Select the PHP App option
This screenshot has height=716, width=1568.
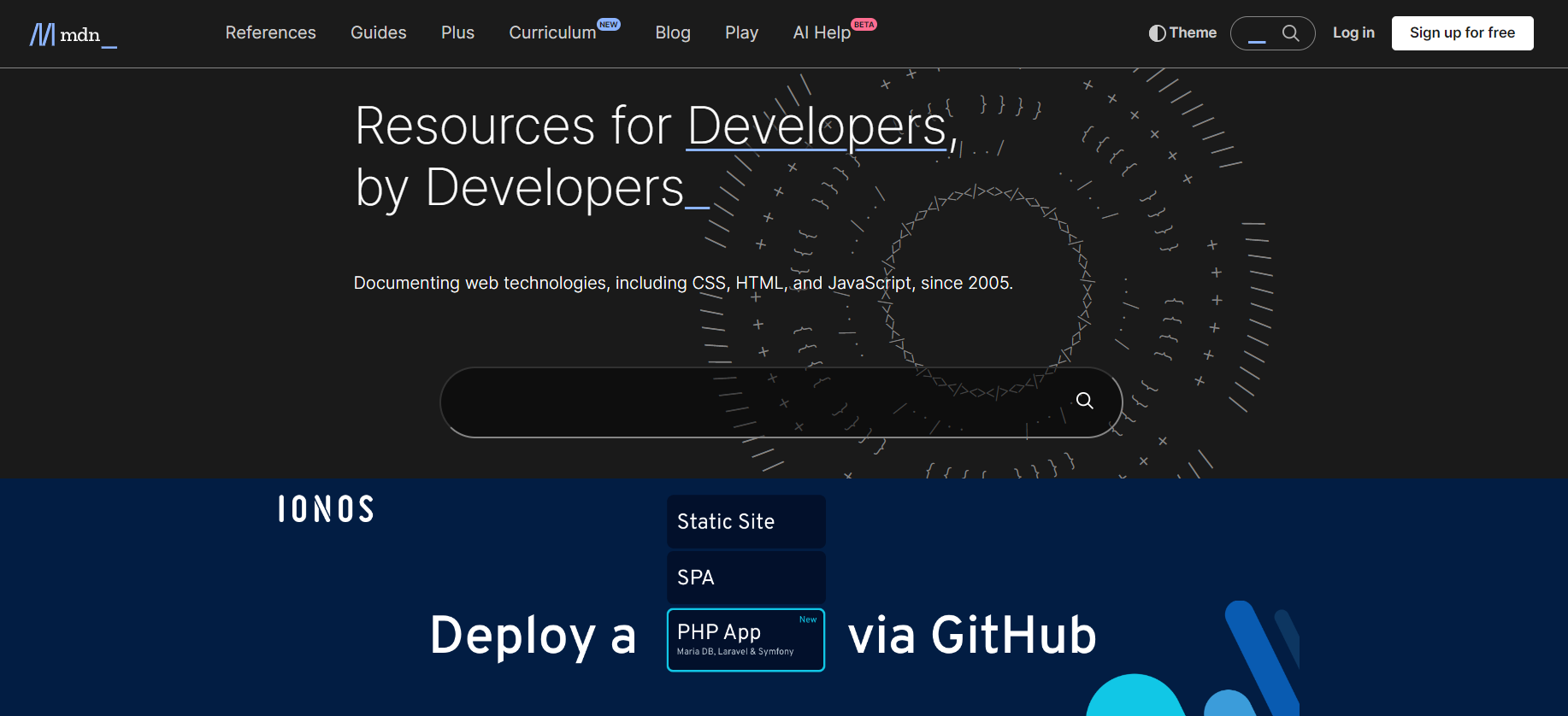746,640
